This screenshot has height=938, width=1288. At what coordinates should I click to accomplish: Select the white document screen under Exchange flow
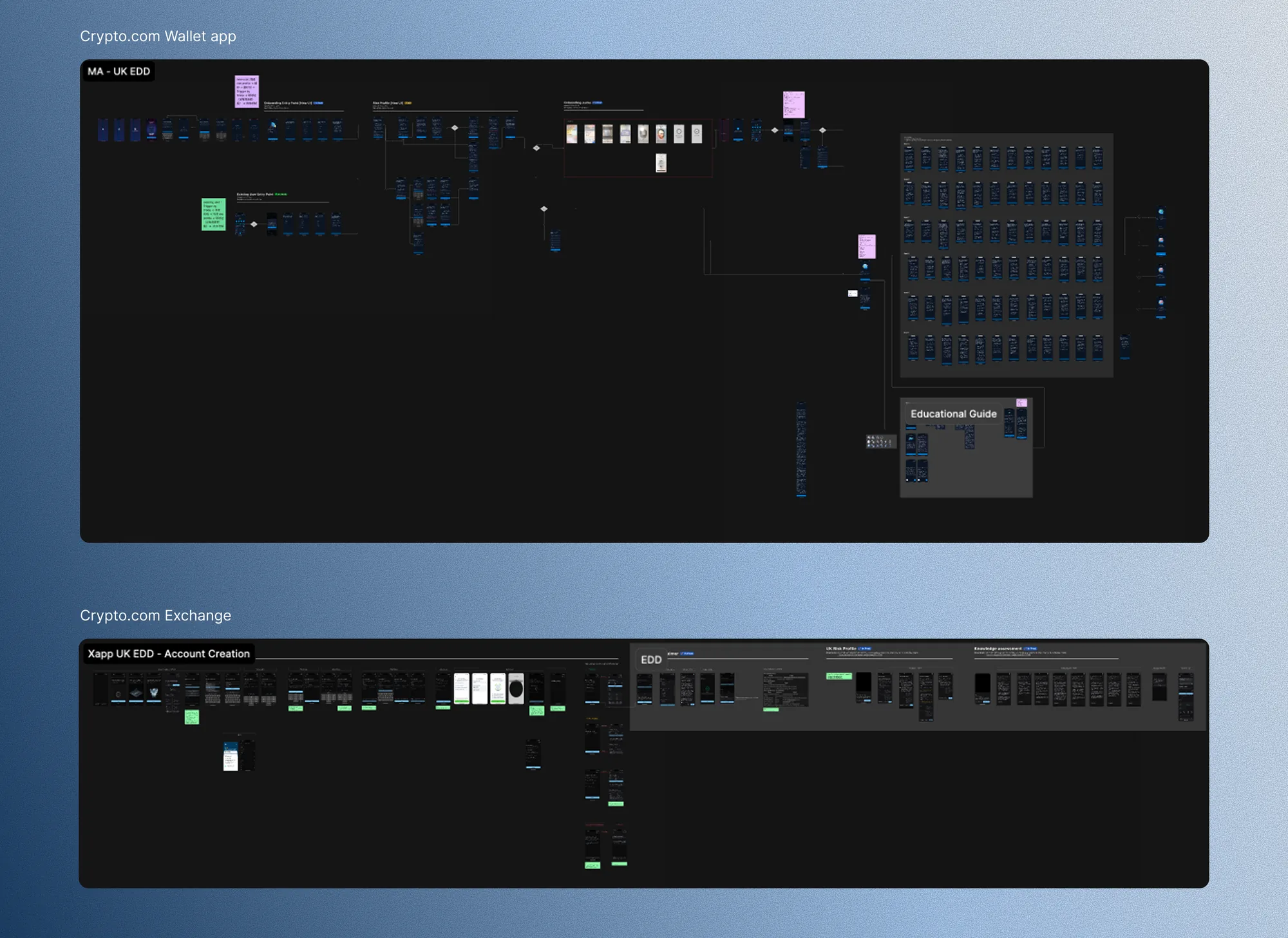tap(231, 756)
